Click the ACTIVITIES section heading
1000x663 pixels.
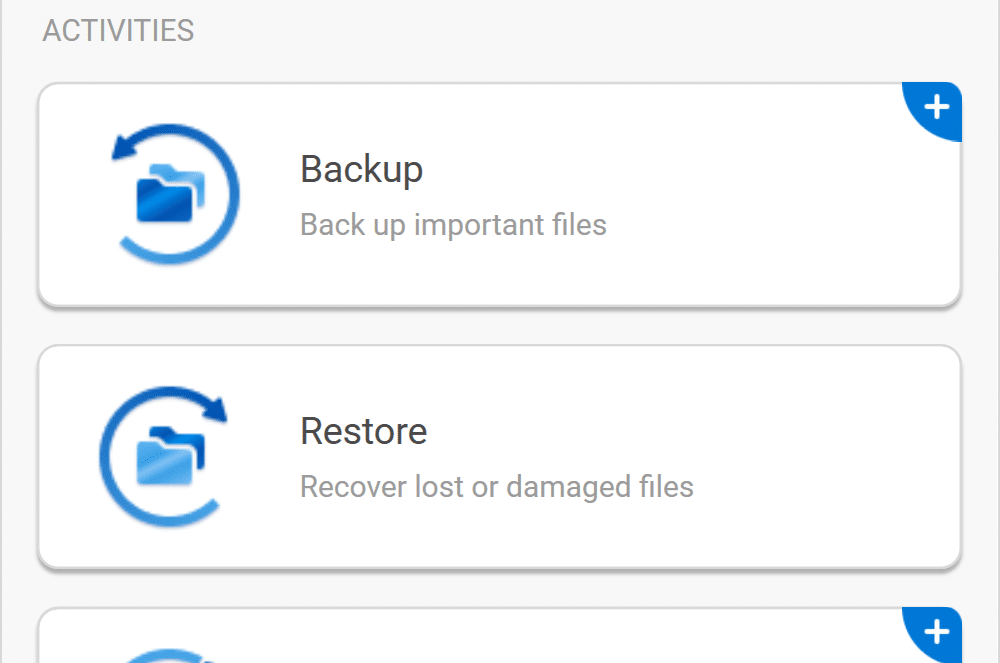(x=118, y=31)
